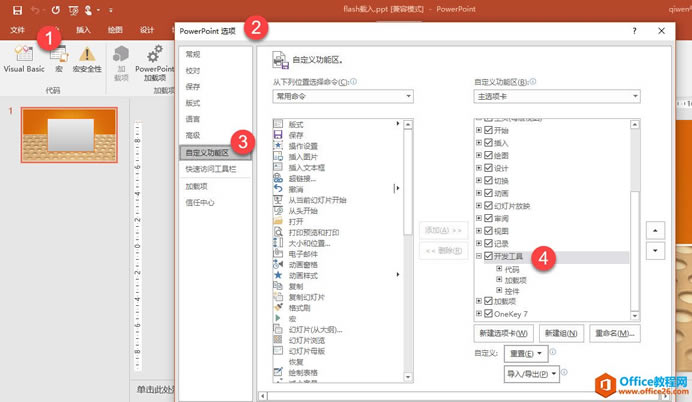Switch to the 插入 ribbon tab
This screenshot has width=692, height=402.
click(83, 30)
